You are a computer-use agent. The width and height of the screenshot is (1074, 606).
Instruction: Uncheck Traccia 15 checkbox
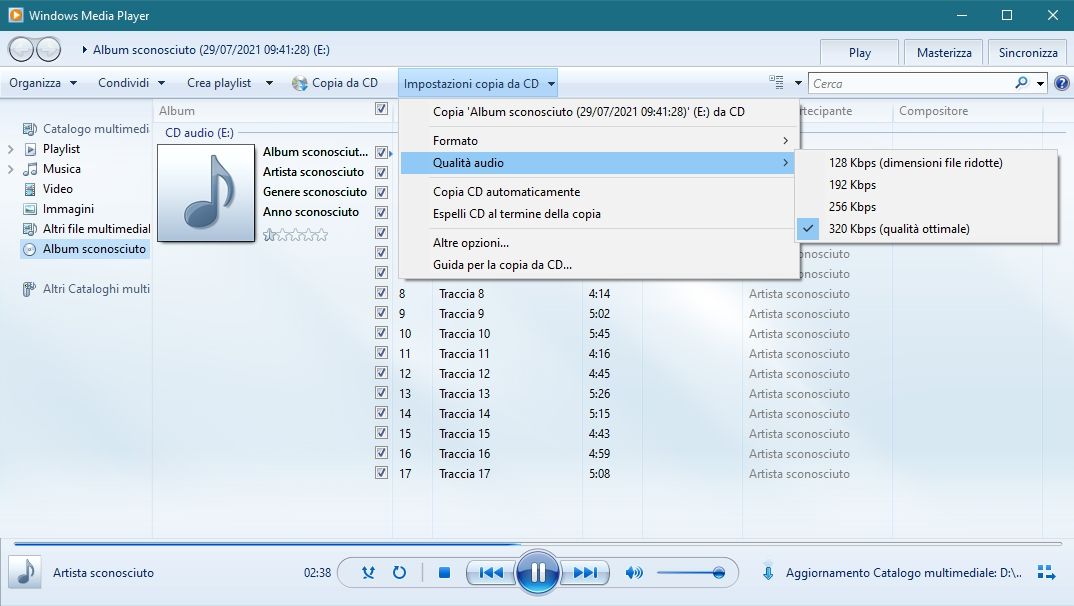point(382,432)
